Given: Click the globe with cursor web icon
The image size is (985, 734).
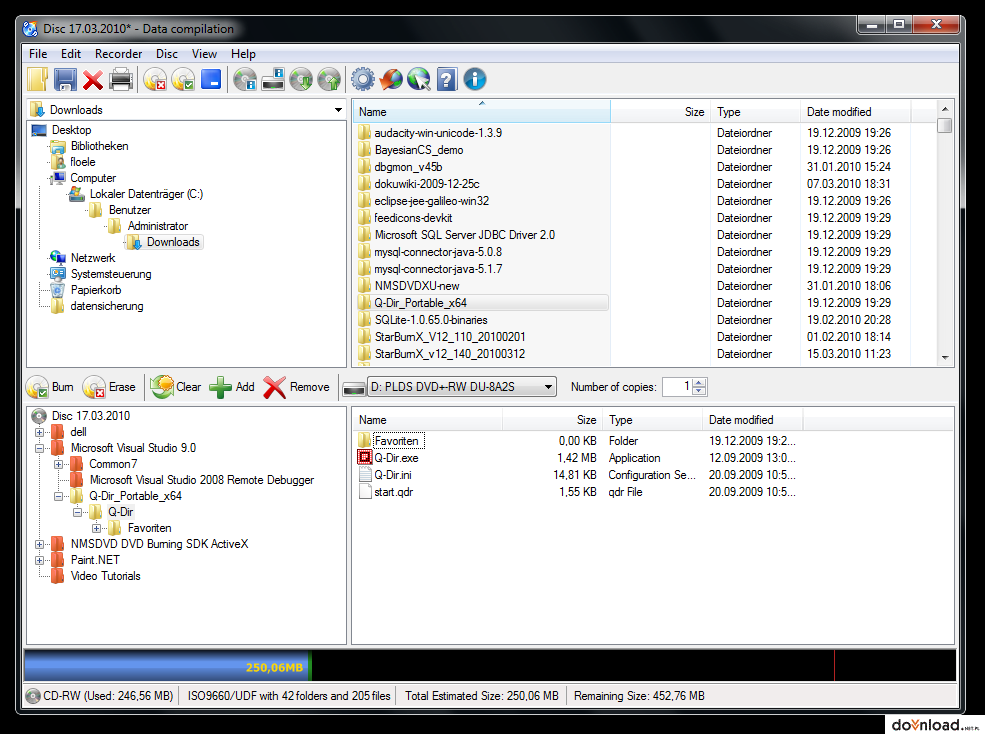Looking at the screenshot, I should click(419, 80).
